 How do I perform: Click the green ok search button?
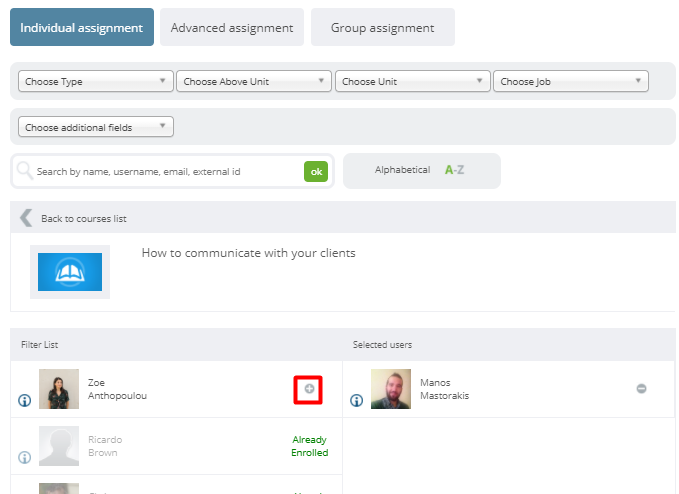316,171
